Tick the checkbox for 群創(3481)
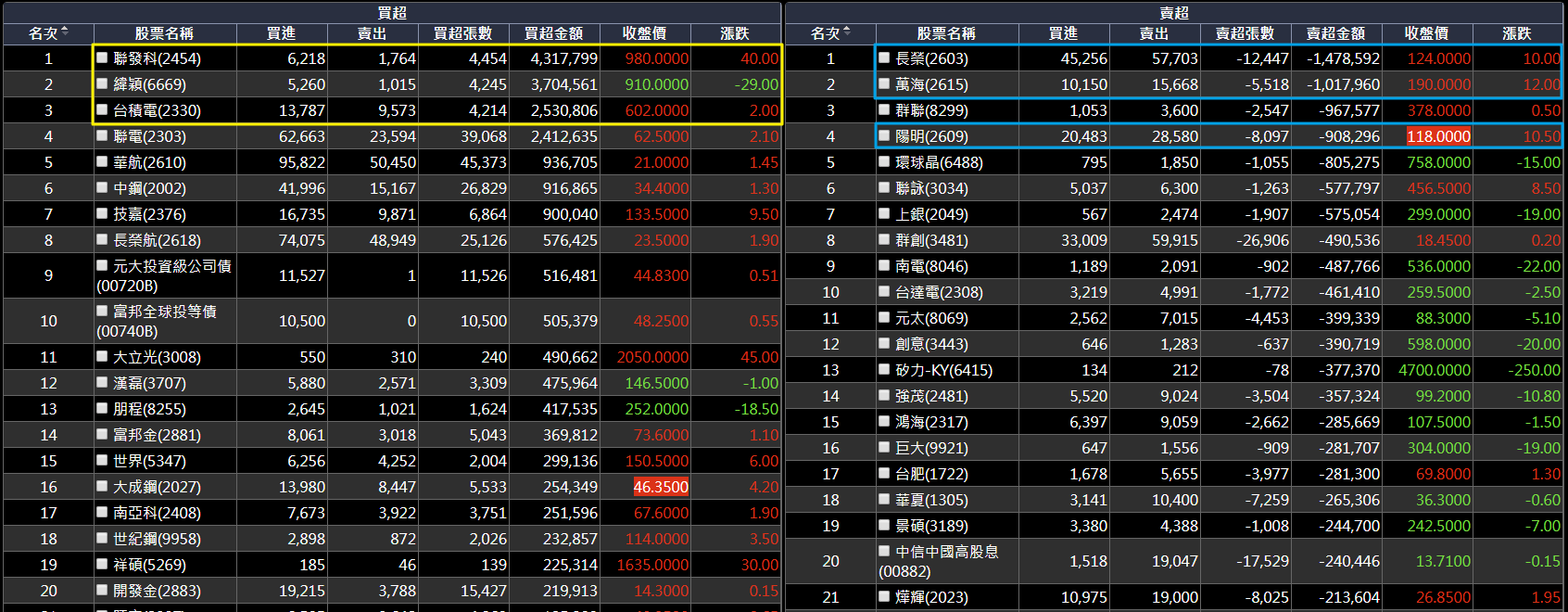This screenshot has width=1568, height=612. 885,239
